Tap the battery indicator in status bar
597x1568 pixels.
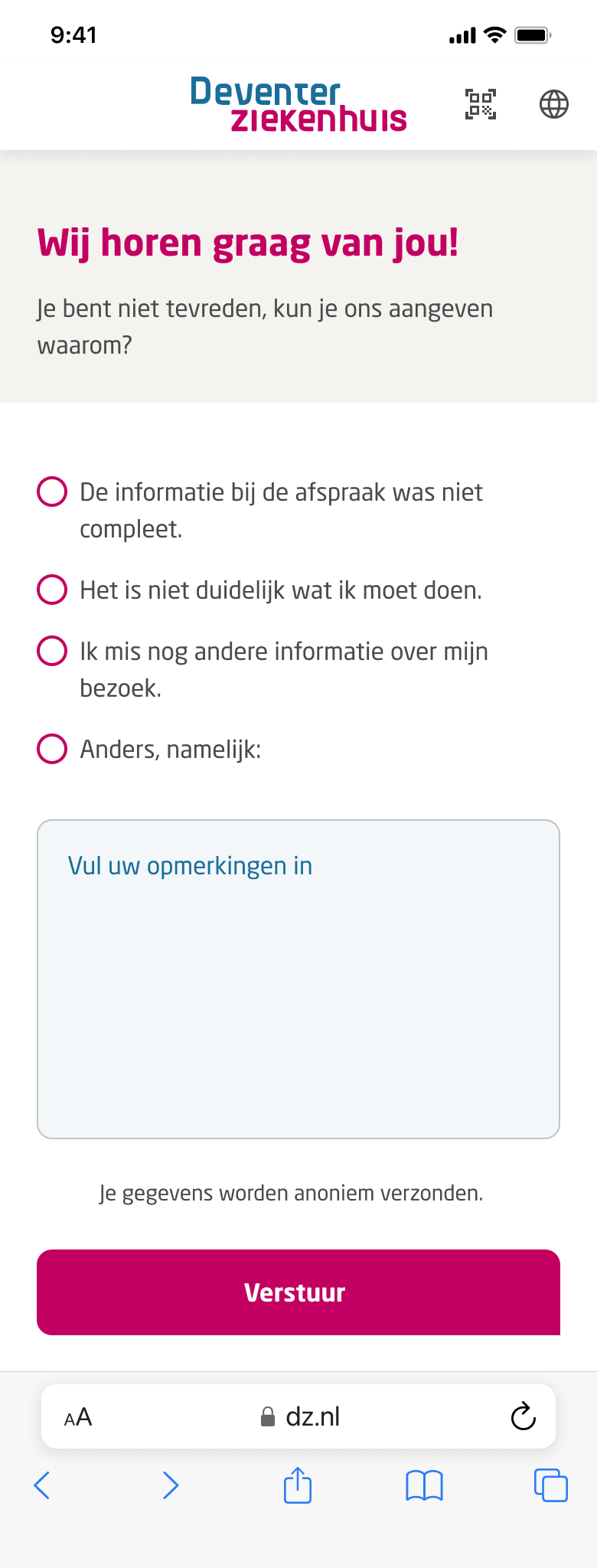533,35
